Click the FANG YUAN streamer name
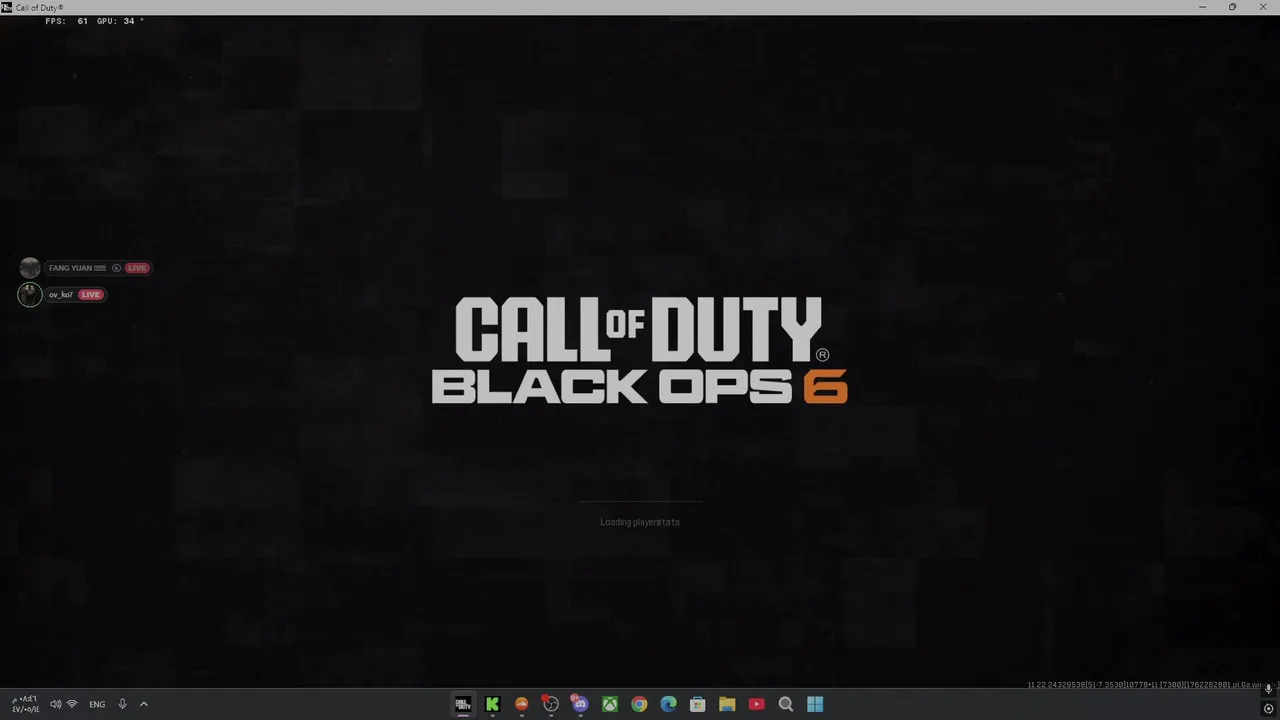 [x=77, y=268]
